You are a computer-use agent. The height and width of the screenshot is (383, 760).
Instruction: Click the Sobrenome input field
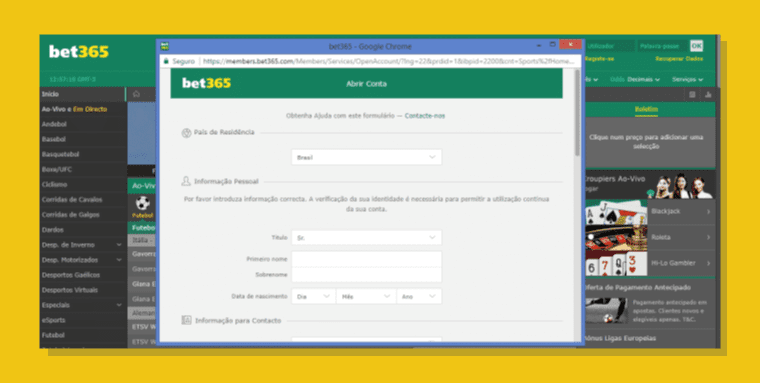click(366, 275)
